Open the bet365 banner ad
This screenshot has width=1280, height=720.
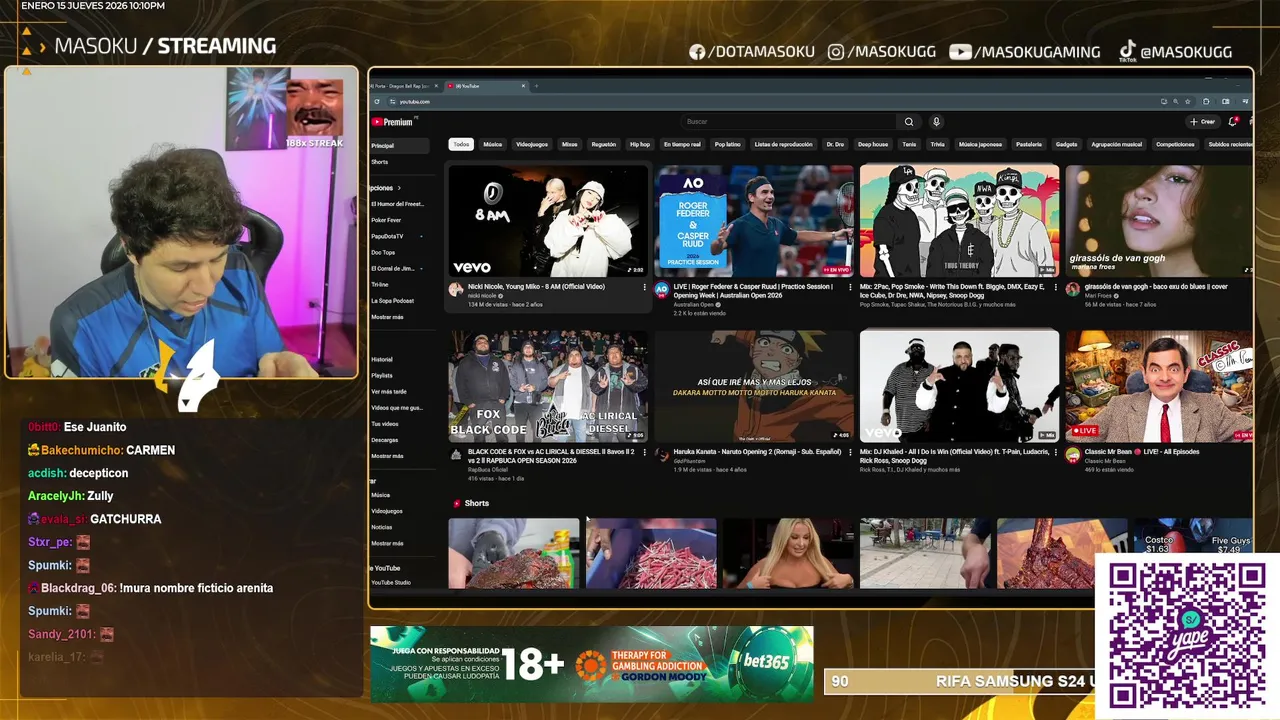(592, 664)
